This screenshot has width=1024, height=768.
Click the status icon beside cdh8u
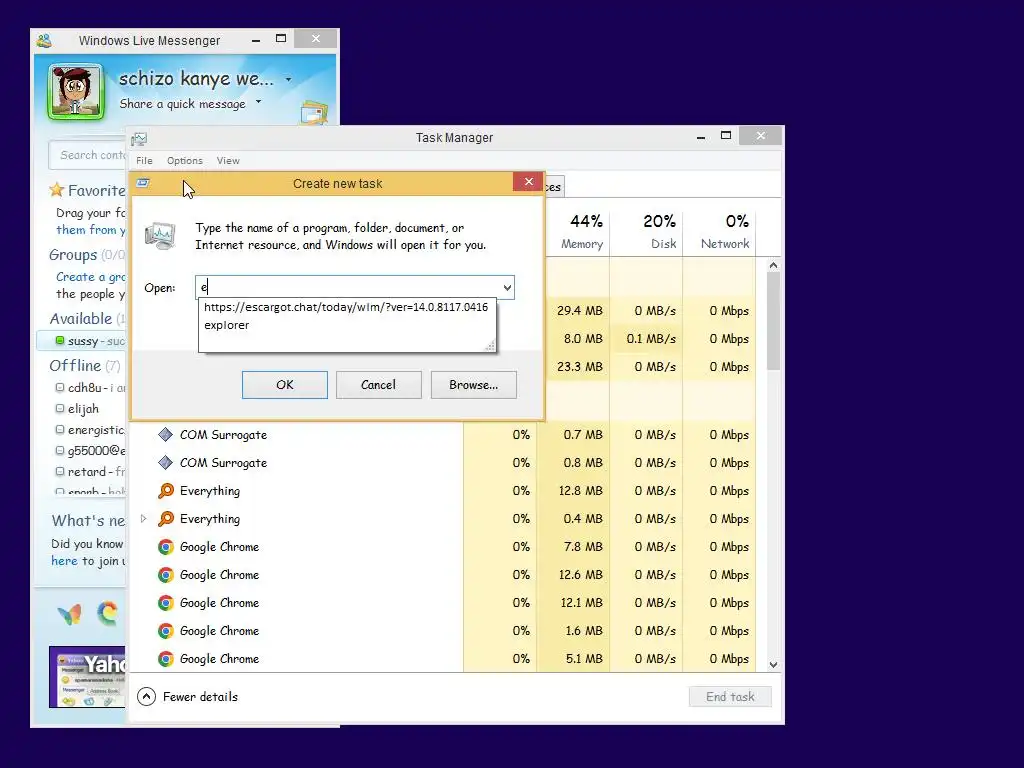(60, 387)
